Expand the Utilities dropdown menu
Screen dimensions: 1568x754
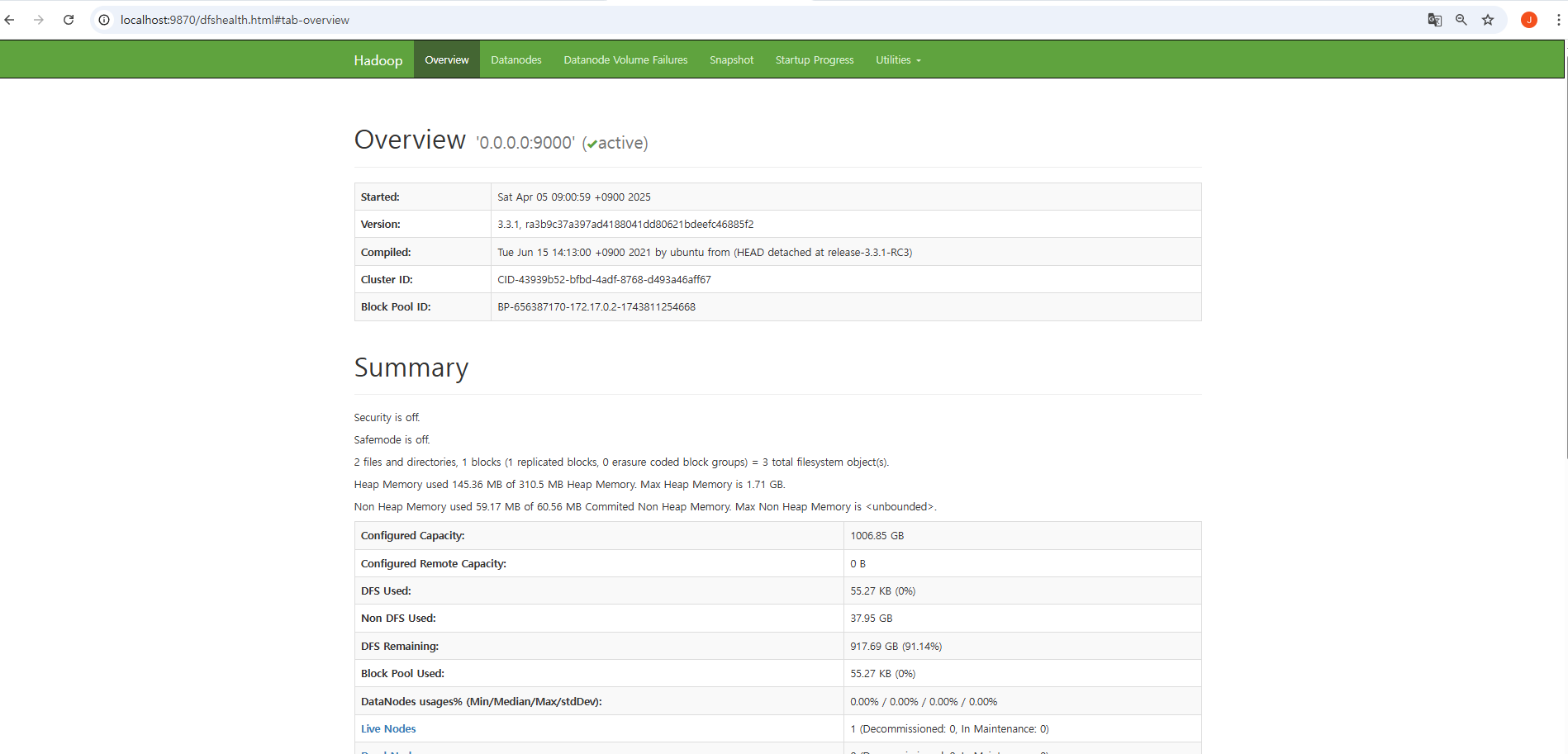(x=898, y=59)
